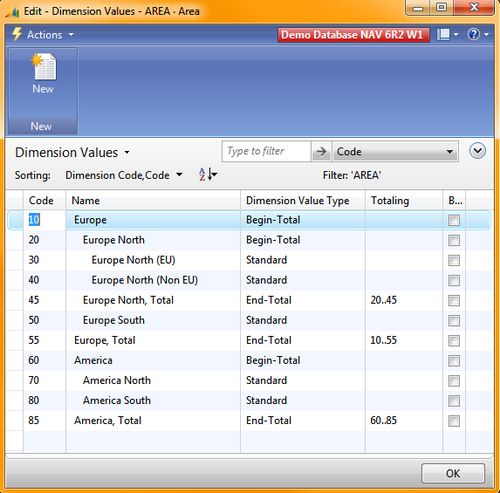500x493 pixels.
Task: Toggle Blocked checkbox for Europe South row
Action: click(454, 321)
